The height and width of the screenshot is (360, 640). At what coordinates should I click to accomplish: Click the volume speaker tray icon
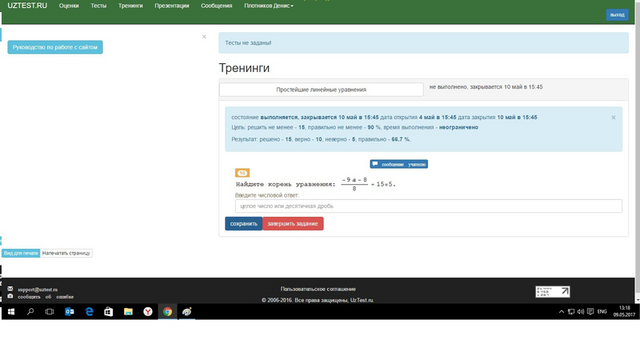click(580, 312)
